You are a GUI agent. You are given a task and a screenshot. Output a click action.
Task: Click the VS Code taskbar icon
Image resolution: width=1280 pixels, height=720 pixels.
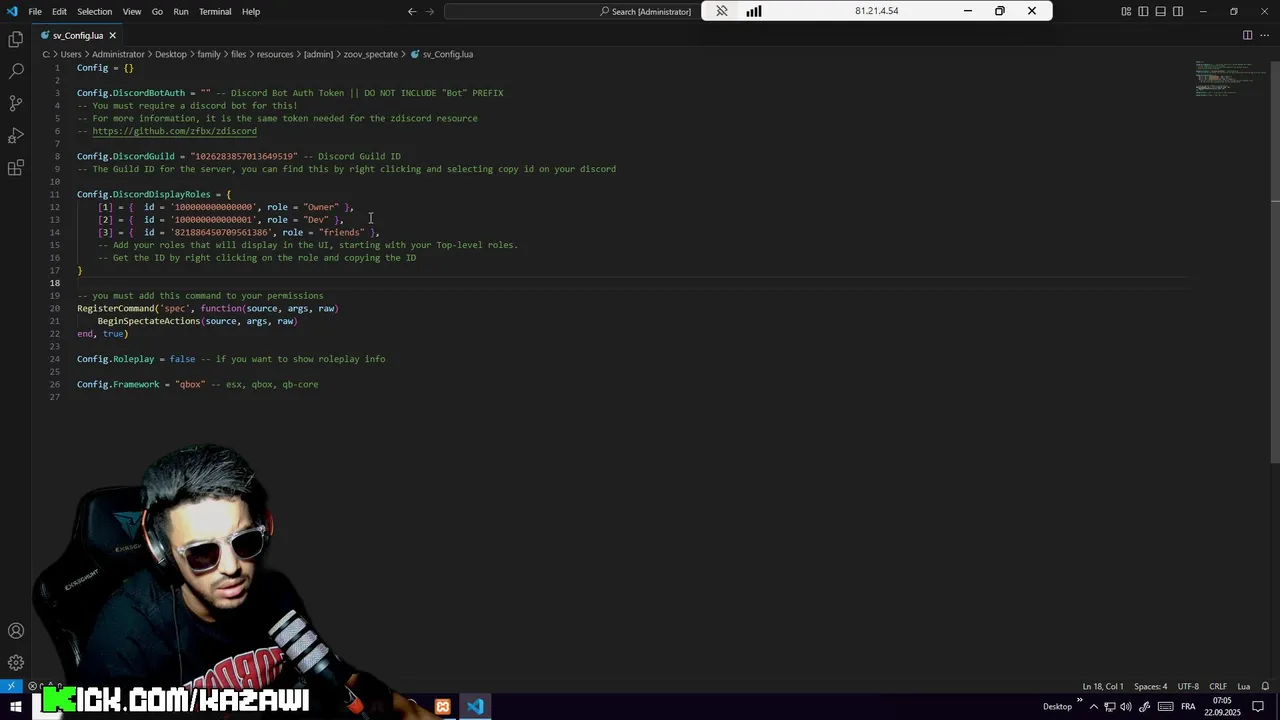click(x=475, y=706)
